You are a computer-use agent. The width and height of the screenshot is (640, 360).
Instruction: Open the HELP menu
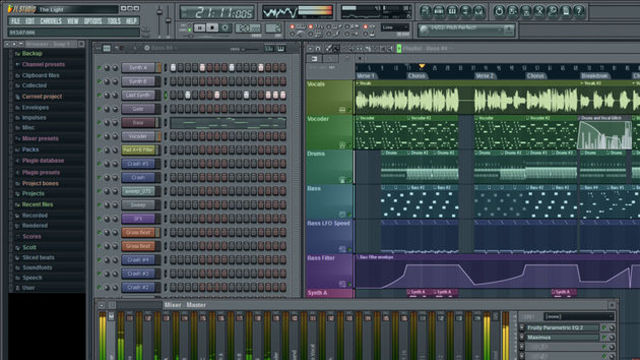tap(131, 21)
